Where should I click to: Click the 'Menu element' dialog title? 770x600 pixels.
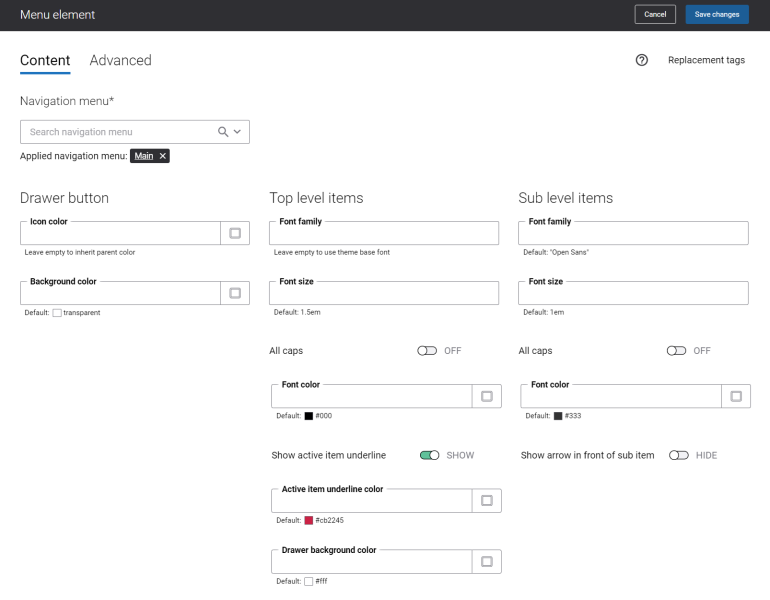[57, 15]
